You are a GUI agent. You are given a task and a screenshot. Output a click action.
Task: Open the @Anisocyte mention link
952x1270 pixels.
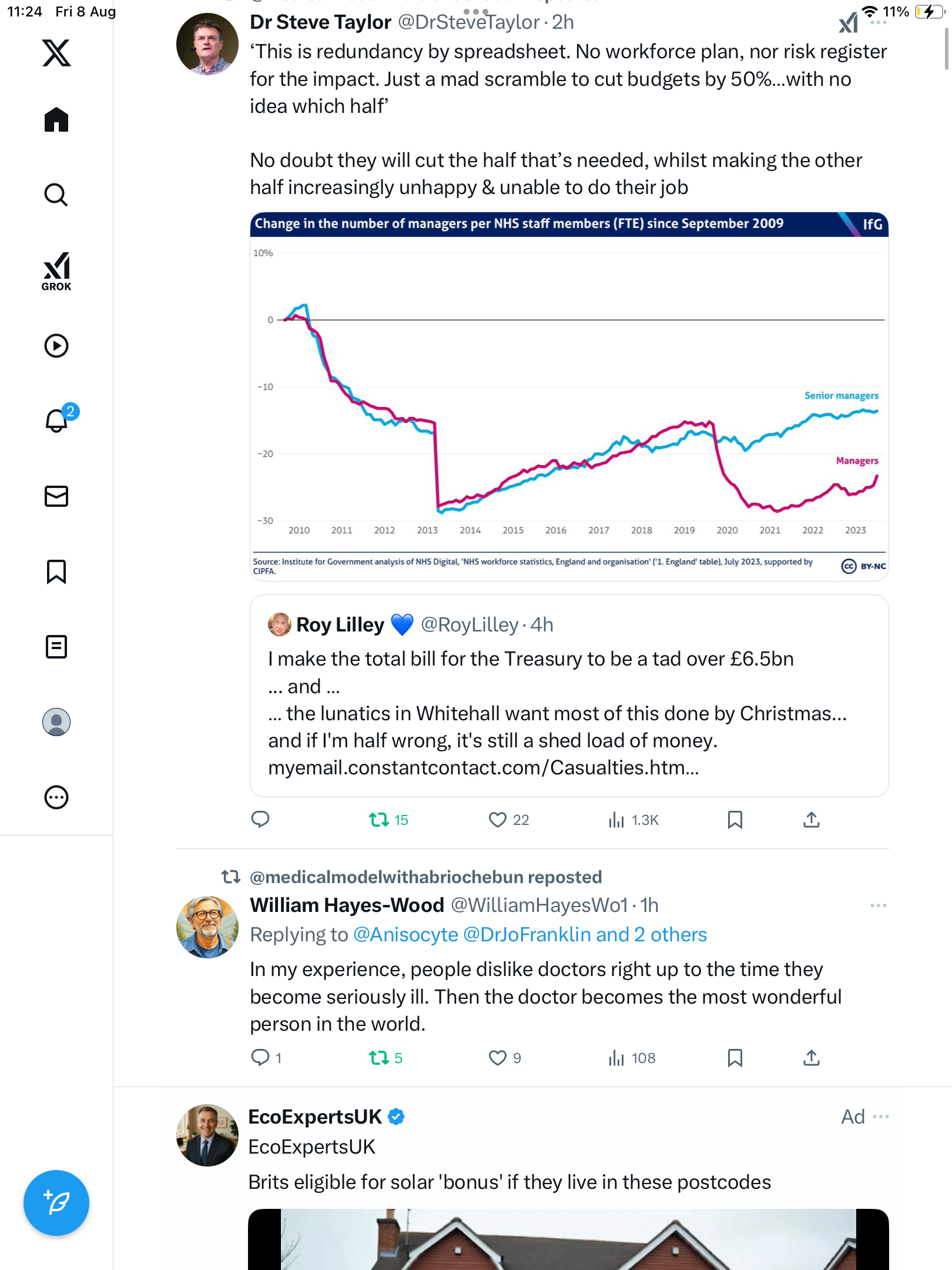pos(405,935)
